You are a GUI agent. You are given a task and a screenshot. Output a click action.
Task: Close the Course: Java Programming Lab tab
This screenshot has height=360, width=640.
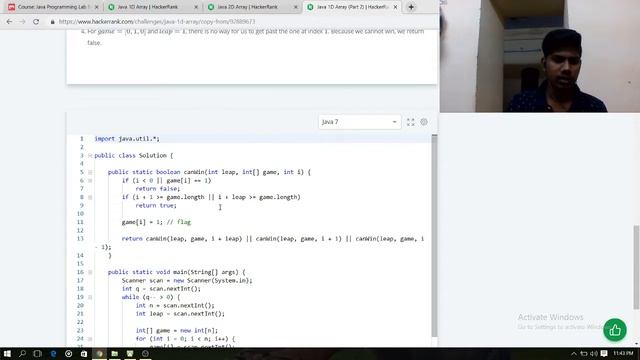(x=97, y=7)
